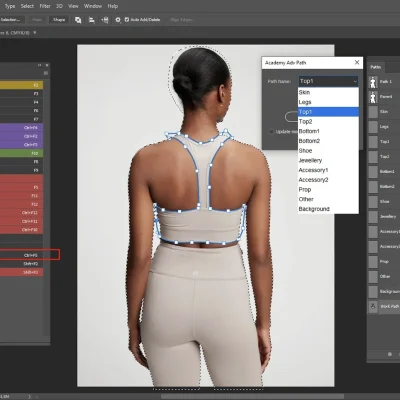This screenshot has height=400, width=400.
Task: Select the Other path in Paths panel
Action: 384,276
